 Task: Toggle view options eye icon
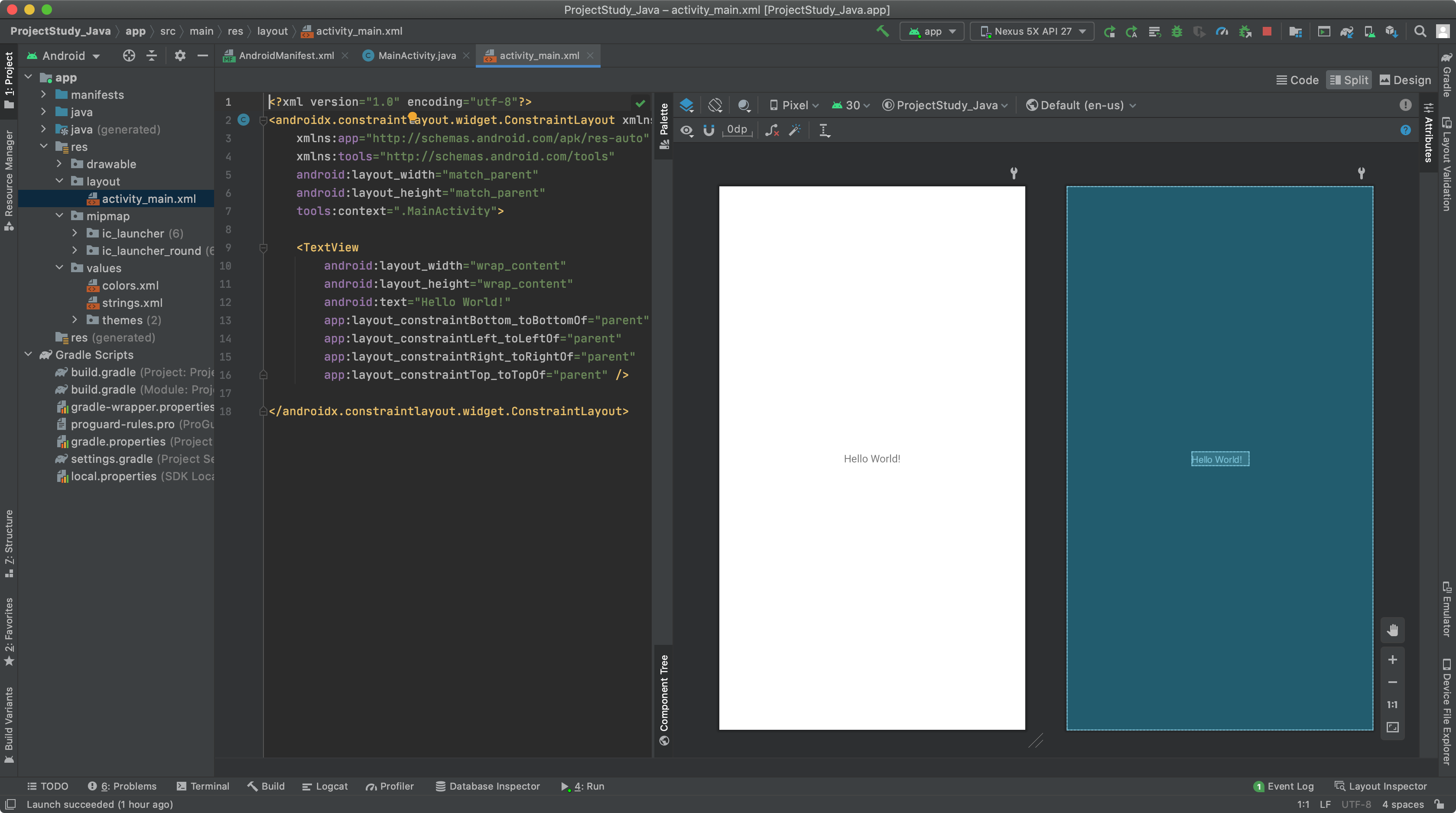(687, 130)
